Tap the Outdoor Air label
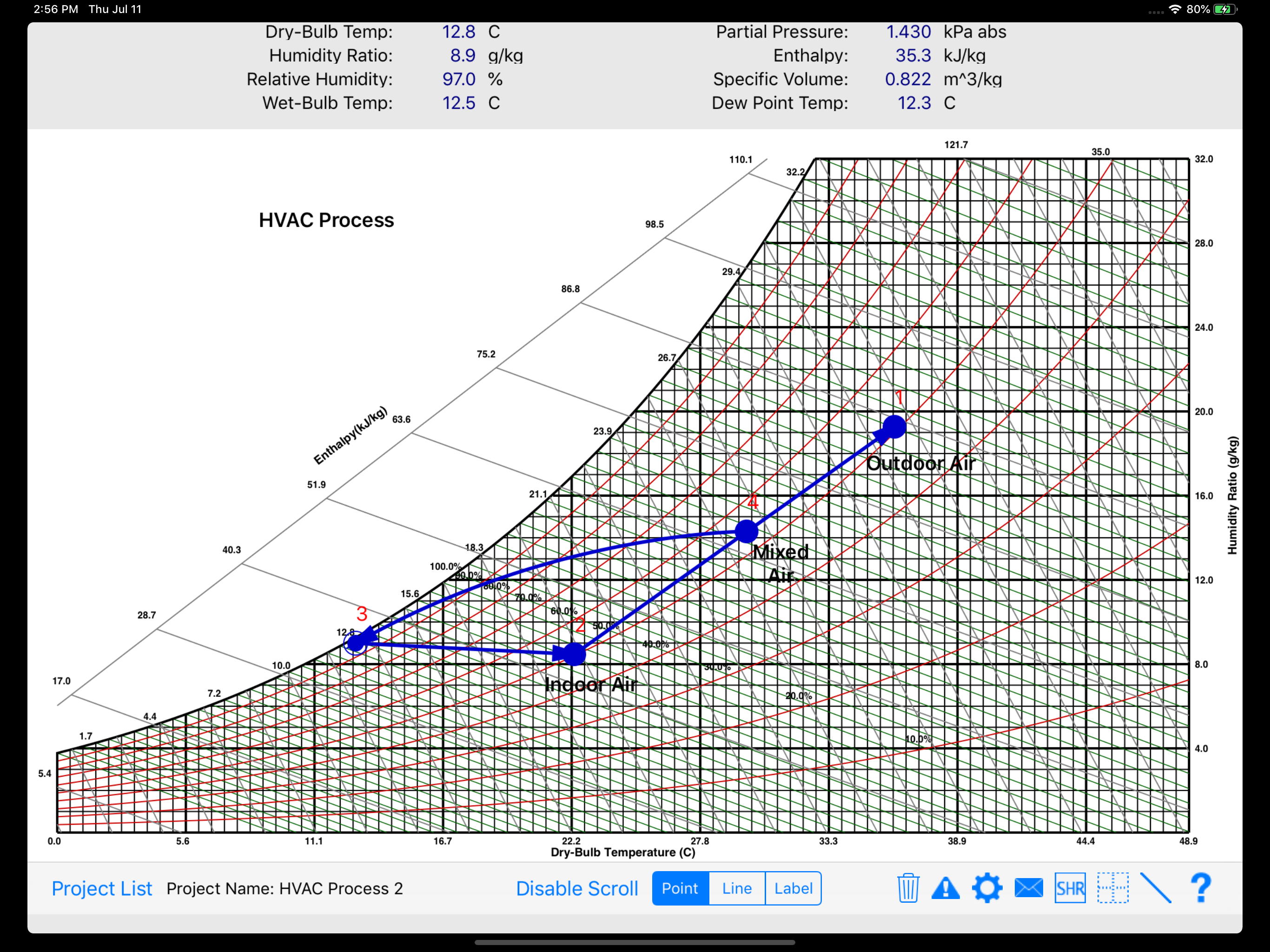Screen dimensions: 1270x952 pyautogui.click(x=921, y=463)
